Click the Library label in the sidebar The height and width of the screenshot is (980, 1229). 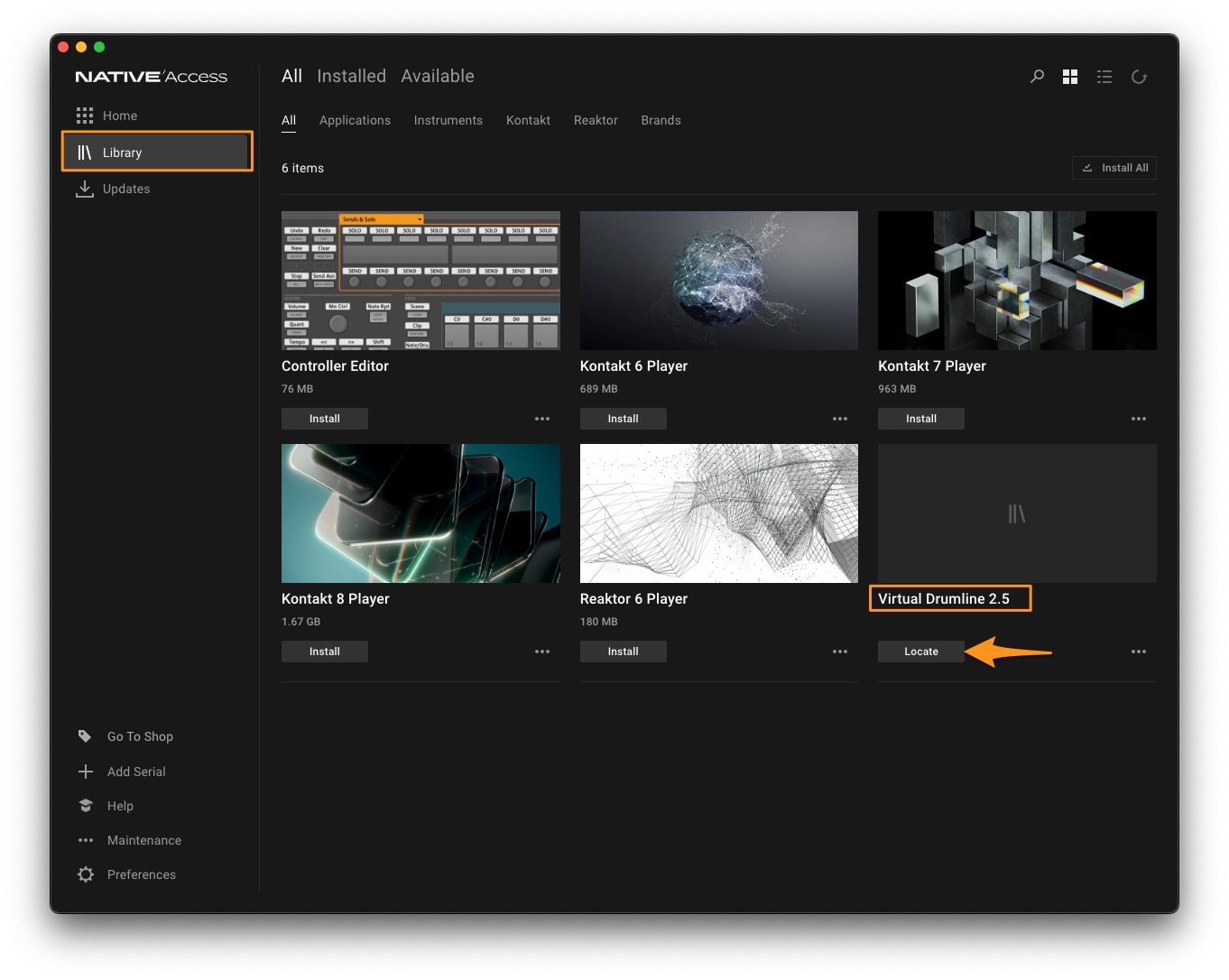[x=122, y=153]
